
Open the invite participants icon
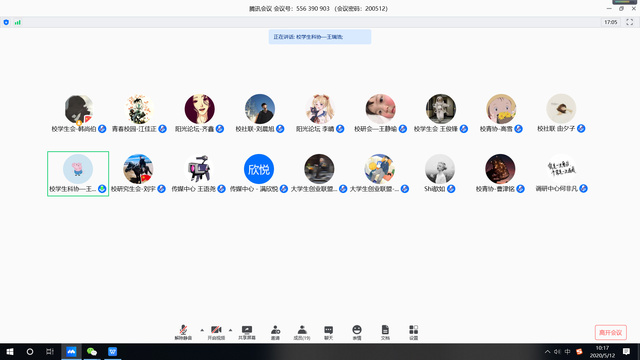[276, 332]
